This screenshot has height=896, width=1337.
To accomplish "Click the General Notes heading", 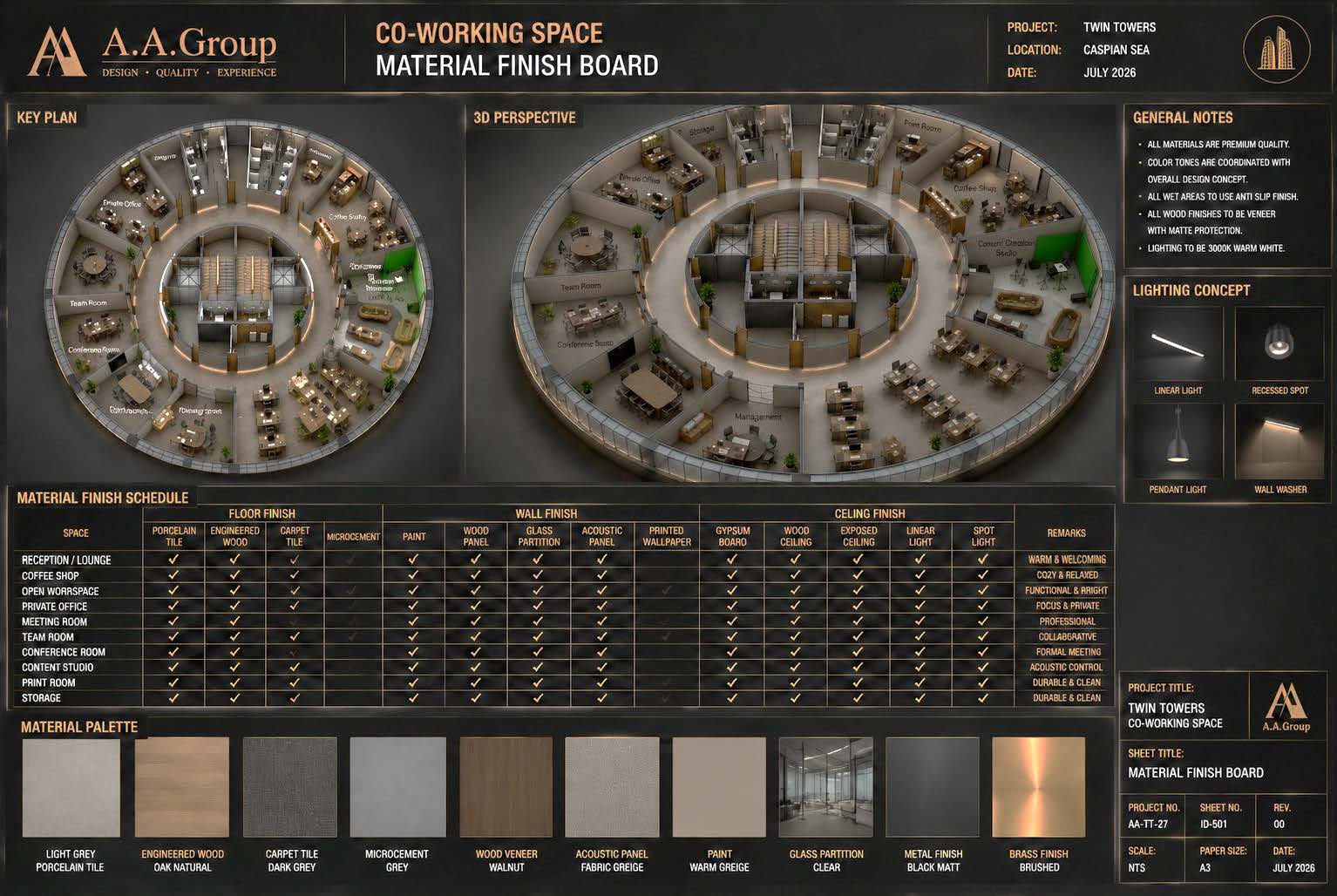I will click(x=1183, y=118).
